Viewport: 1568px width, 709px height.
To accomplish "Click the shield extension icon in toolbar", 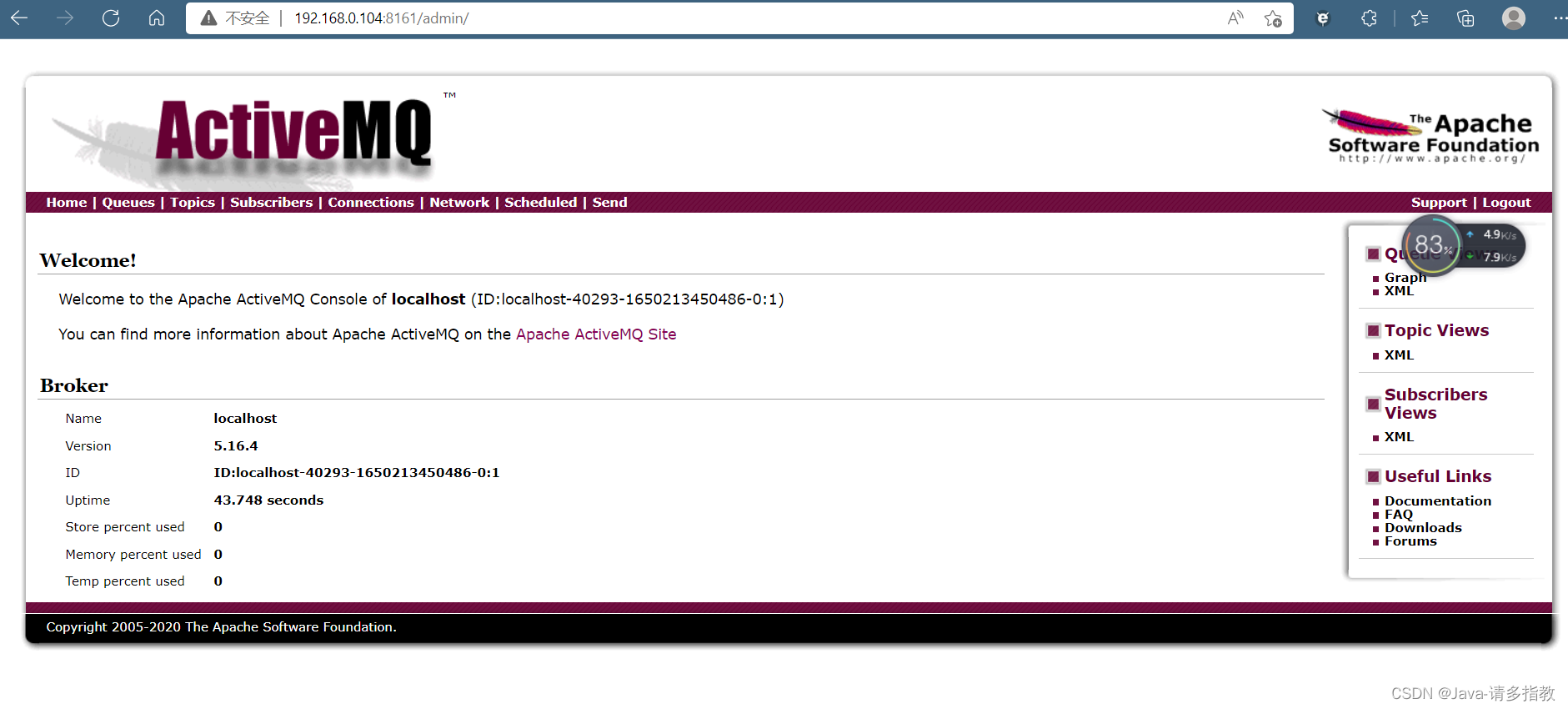I will click(1323, 18).
